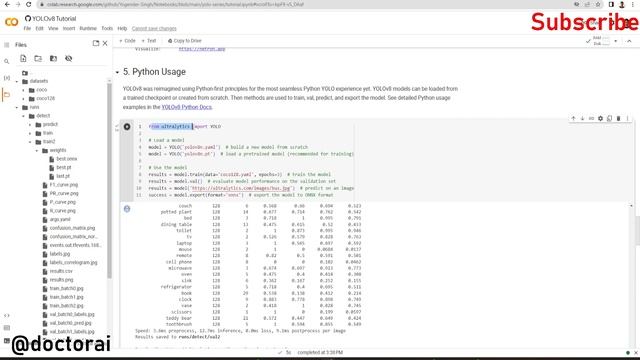Toggle show hidden files eye icon
This screenshot has width=640, height=360.
(x=69, y=58)
